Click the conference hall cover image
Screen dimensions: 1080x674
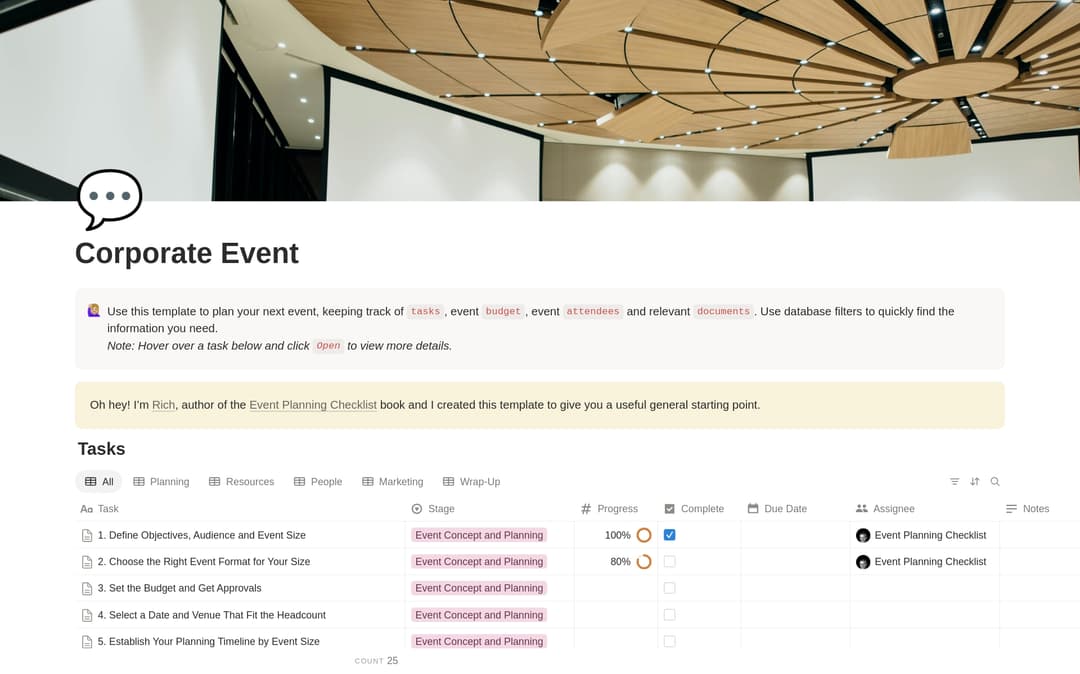click(x=540, y=101)
